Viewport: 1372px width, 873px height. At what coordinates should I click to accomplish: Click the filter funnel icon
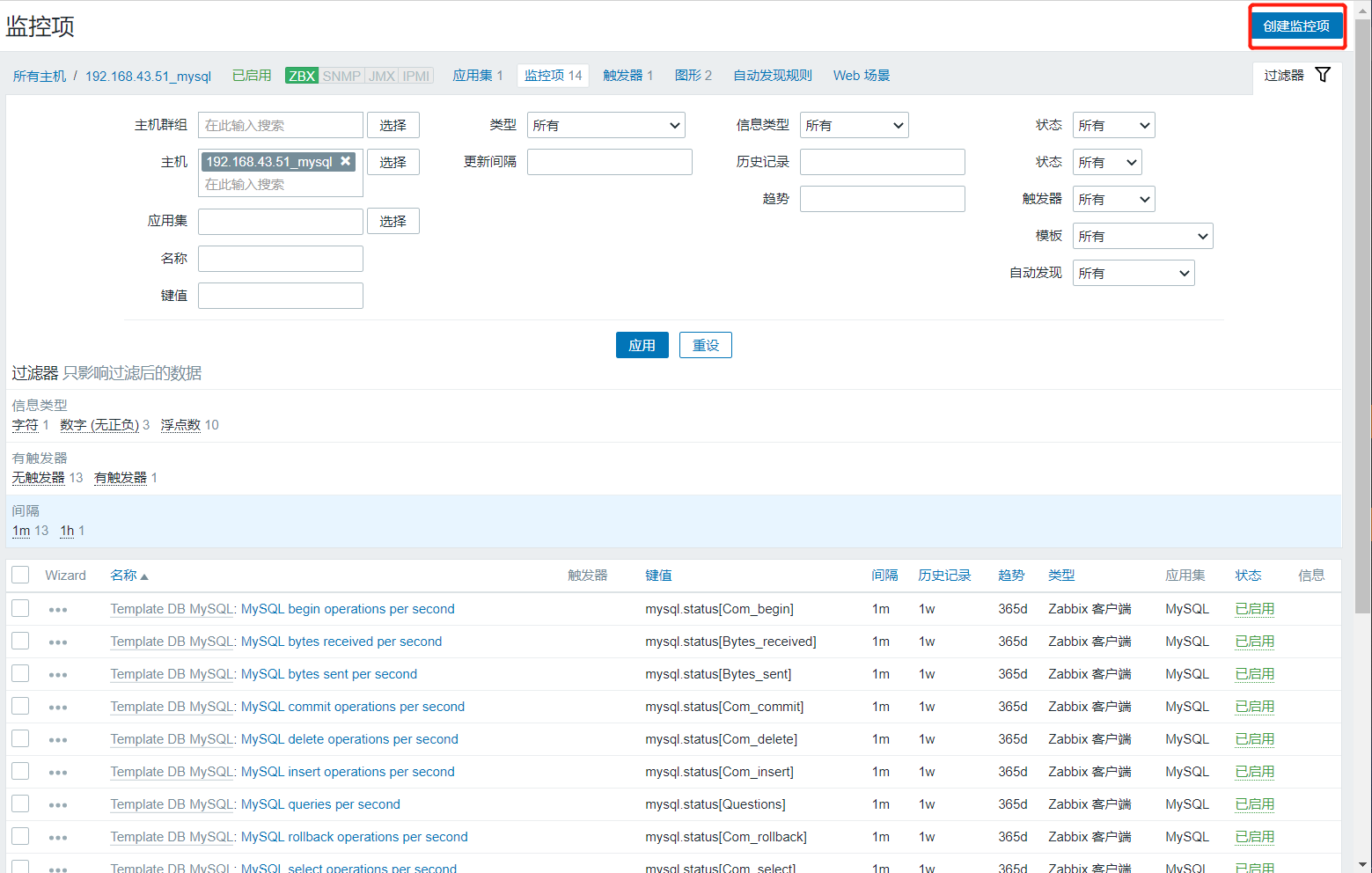[x=1322, y=75]
